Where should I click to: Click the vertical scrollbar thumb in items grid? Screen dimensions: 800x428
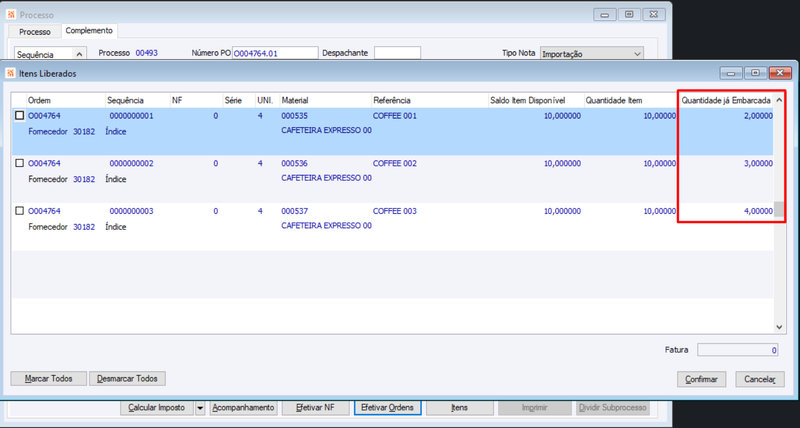tap(779, 209)
